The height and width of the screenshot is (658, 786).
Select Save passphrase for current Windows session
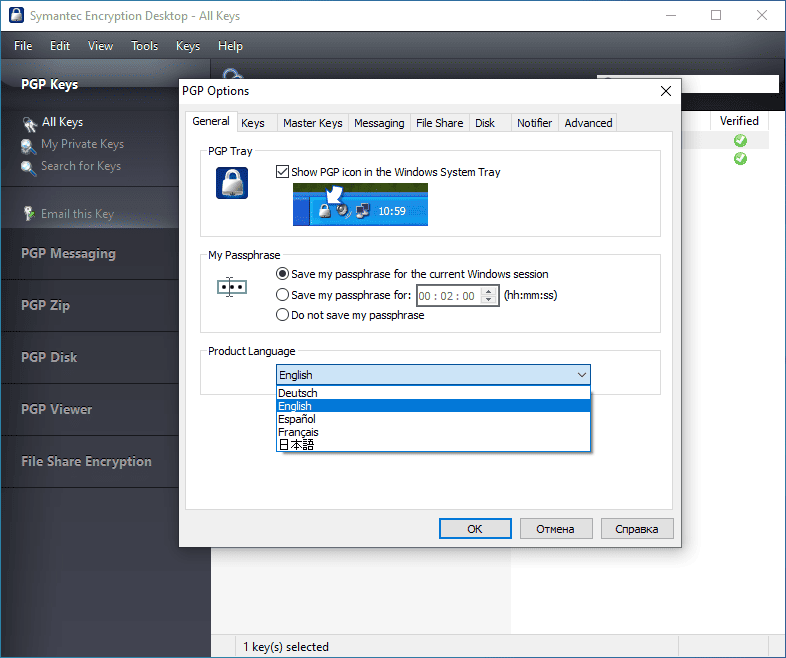282,274
